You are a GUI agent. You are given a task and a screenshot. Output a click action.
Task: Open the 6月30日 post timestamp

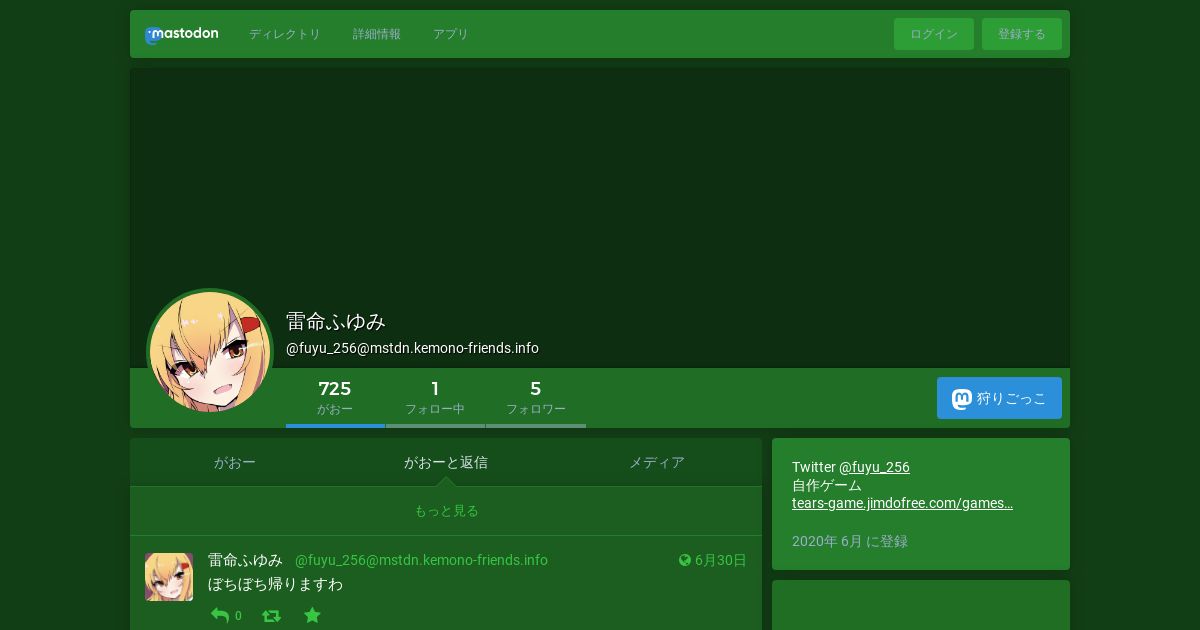[x=720, y=560]
